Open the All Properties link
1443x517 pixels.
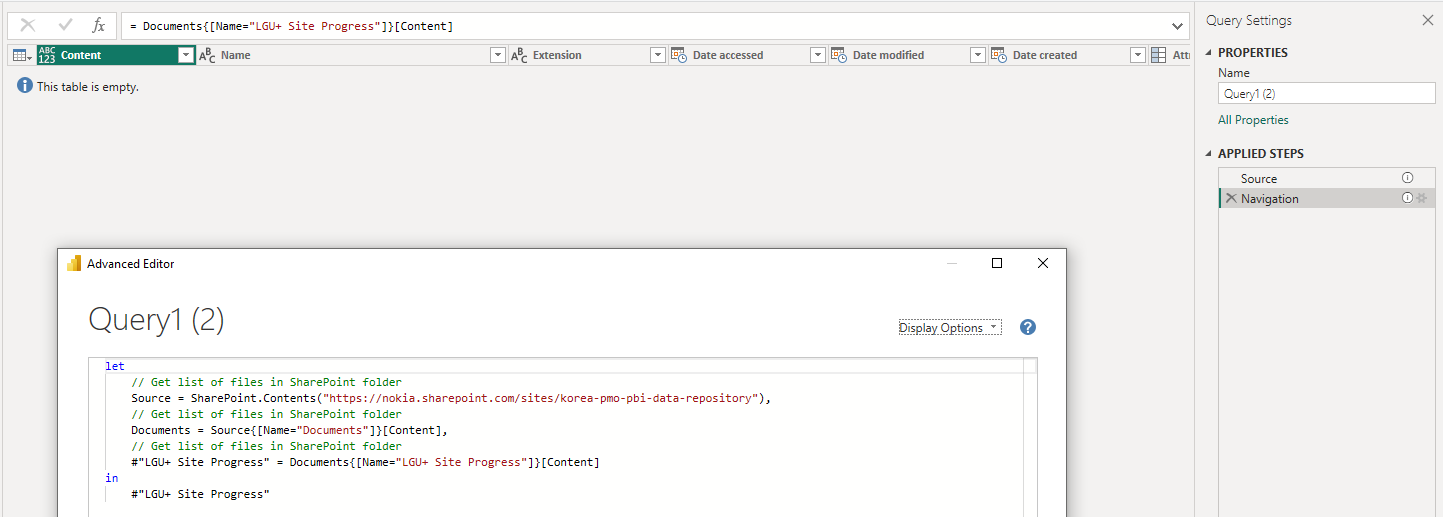[1253, 120]
